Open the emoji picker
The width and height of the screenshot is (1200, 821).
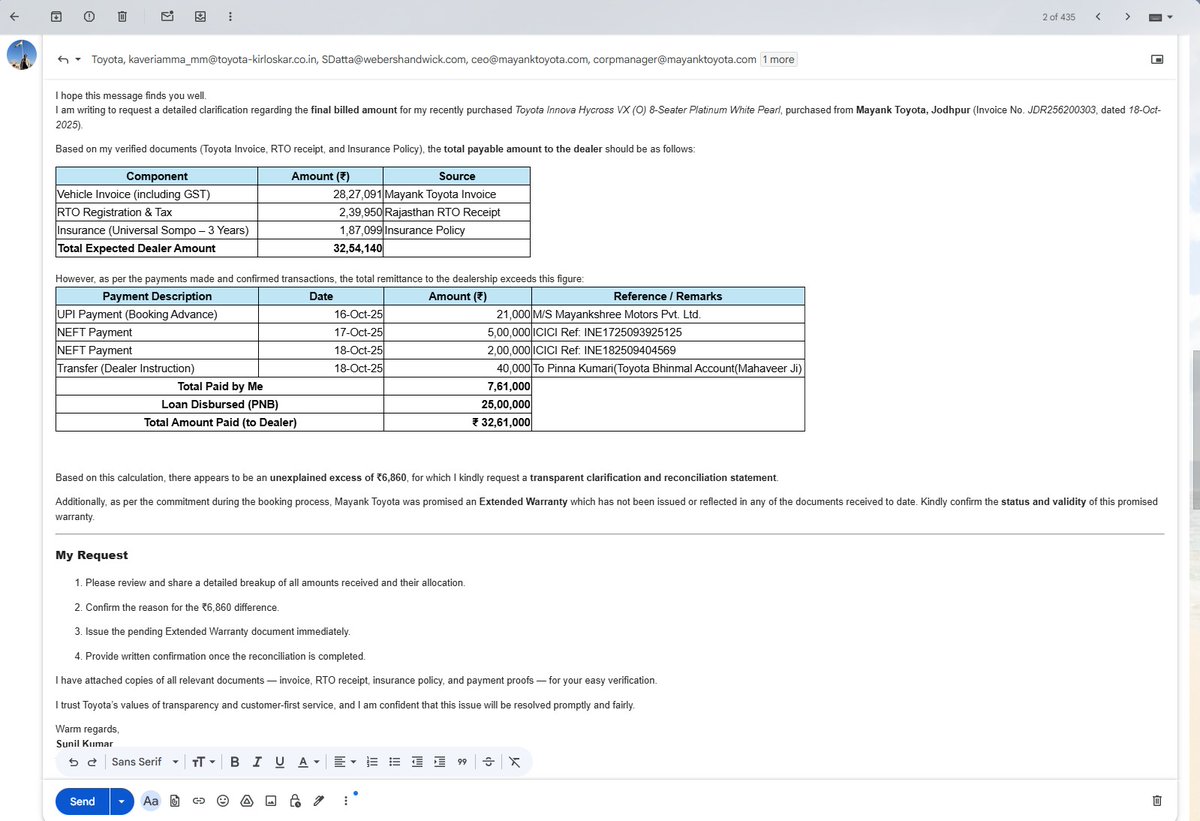click(x=222, y=801)
